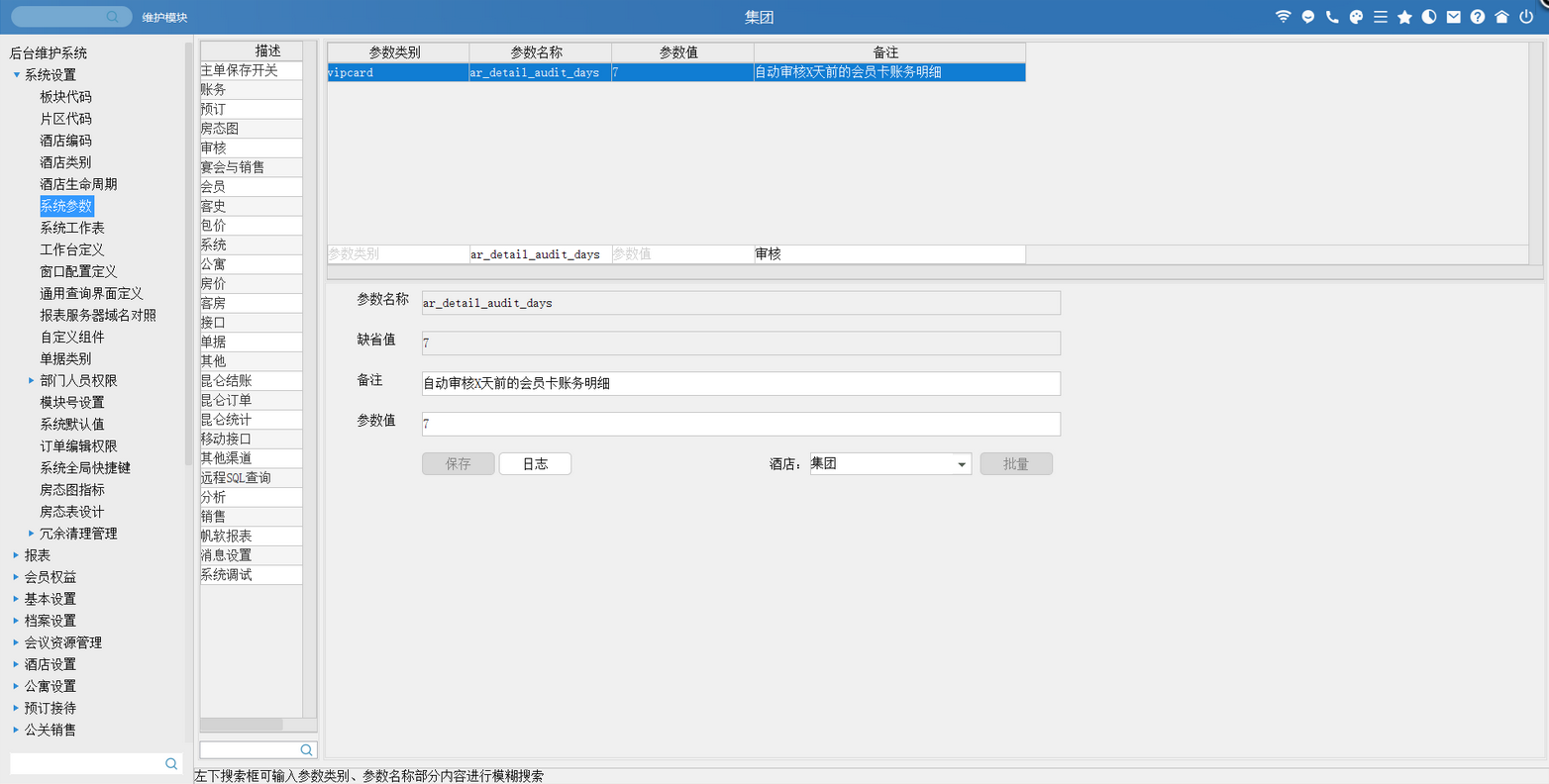
Task: Expand the 公关销售 tree node
Action: 16,729
